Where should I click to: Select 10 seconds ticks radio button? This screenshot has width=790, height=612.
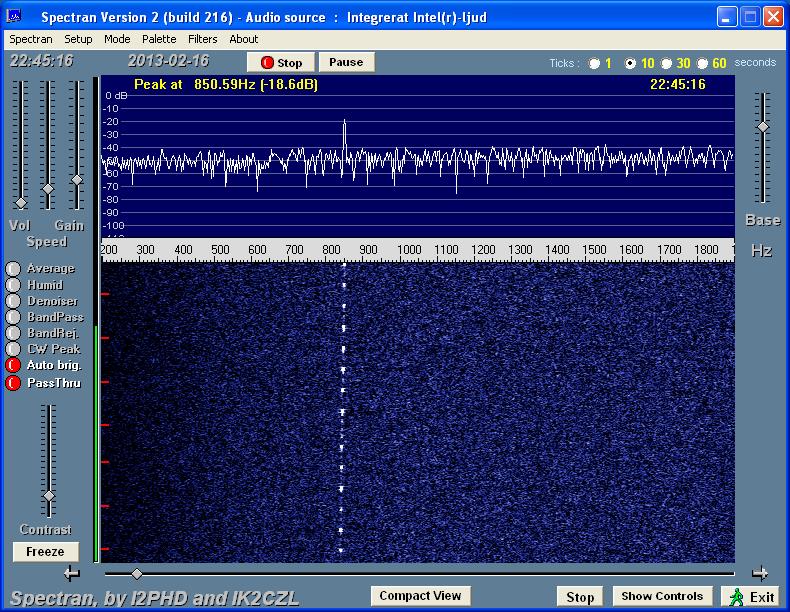[630, 63]
